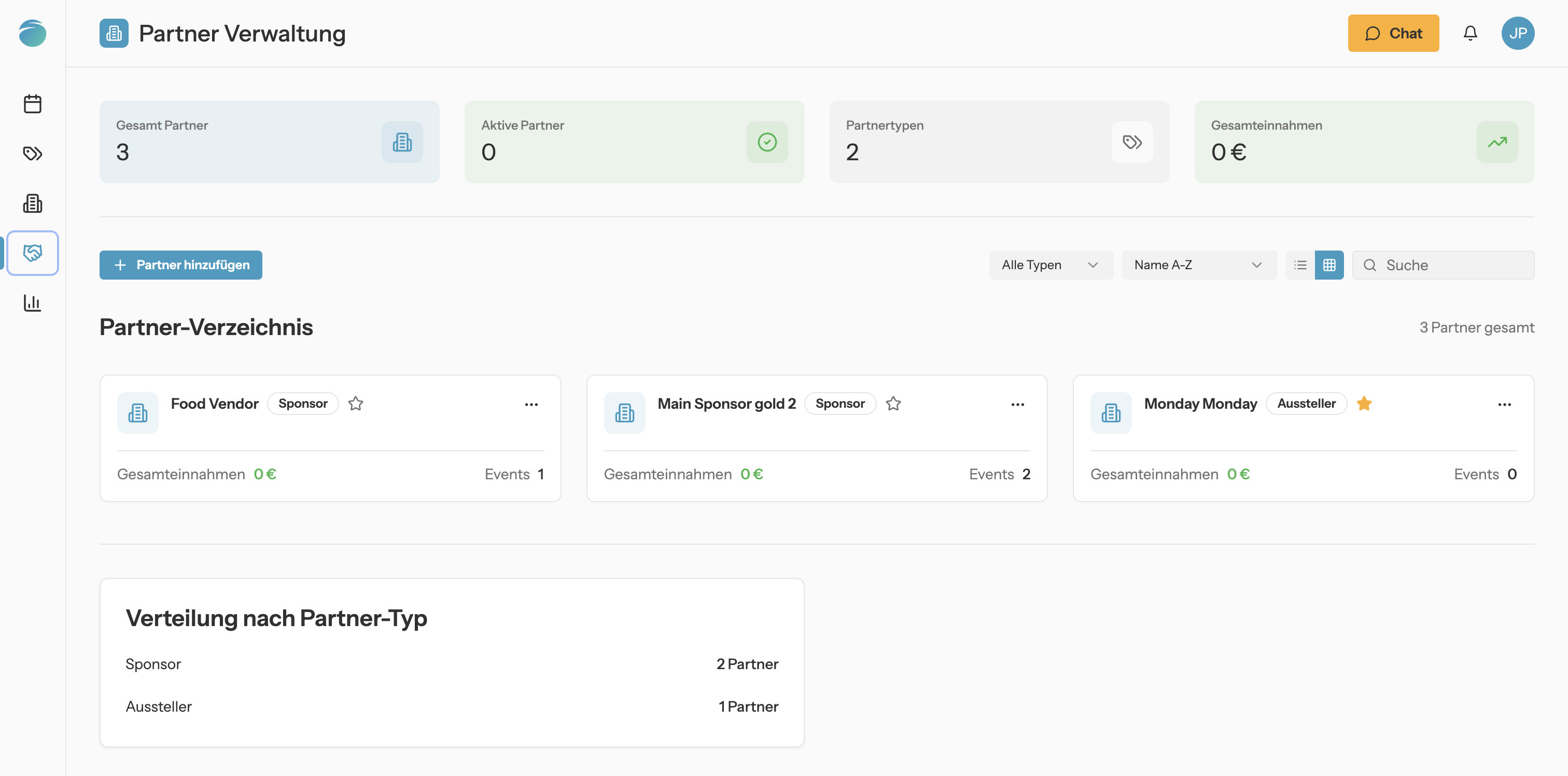Click the Gesamt Partner card building icon
This screenshot has height=776, width=1568.
click(x=402, y=142)
